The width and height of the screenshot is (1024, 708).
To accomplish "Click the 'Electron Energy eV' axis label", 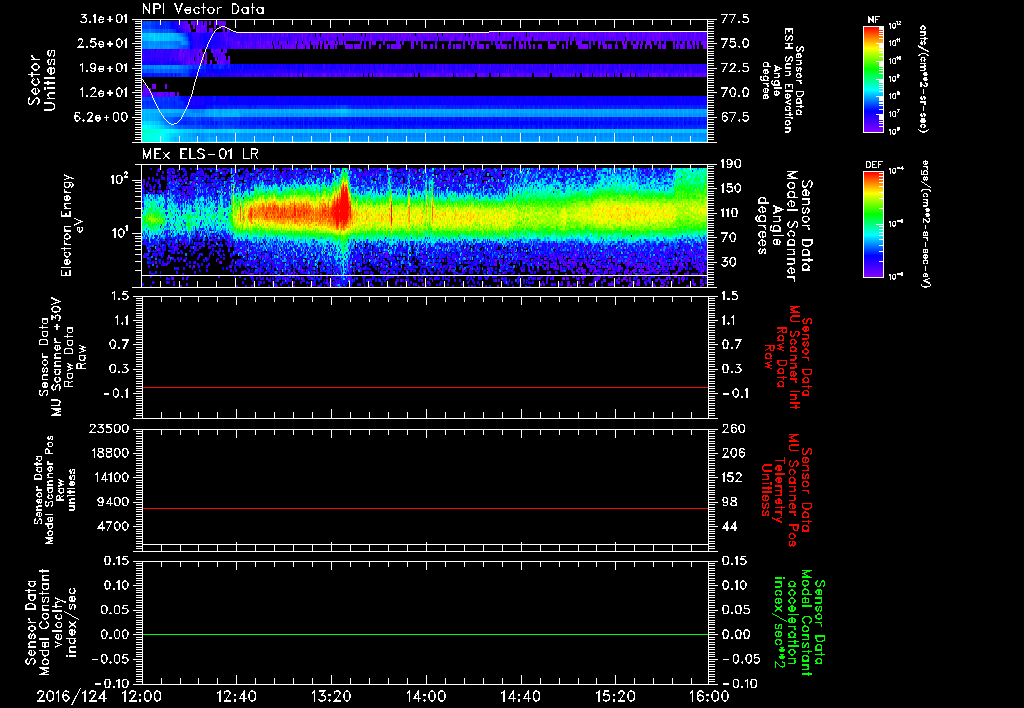I will point(72,225).
